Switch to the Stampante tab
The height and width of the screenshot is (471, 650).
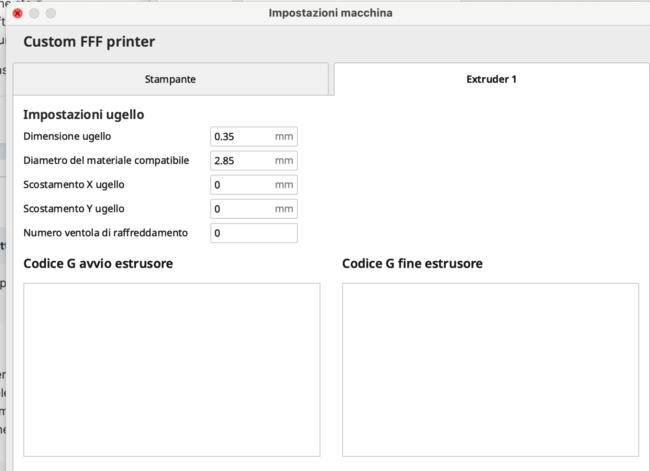[x=170, y=78]
